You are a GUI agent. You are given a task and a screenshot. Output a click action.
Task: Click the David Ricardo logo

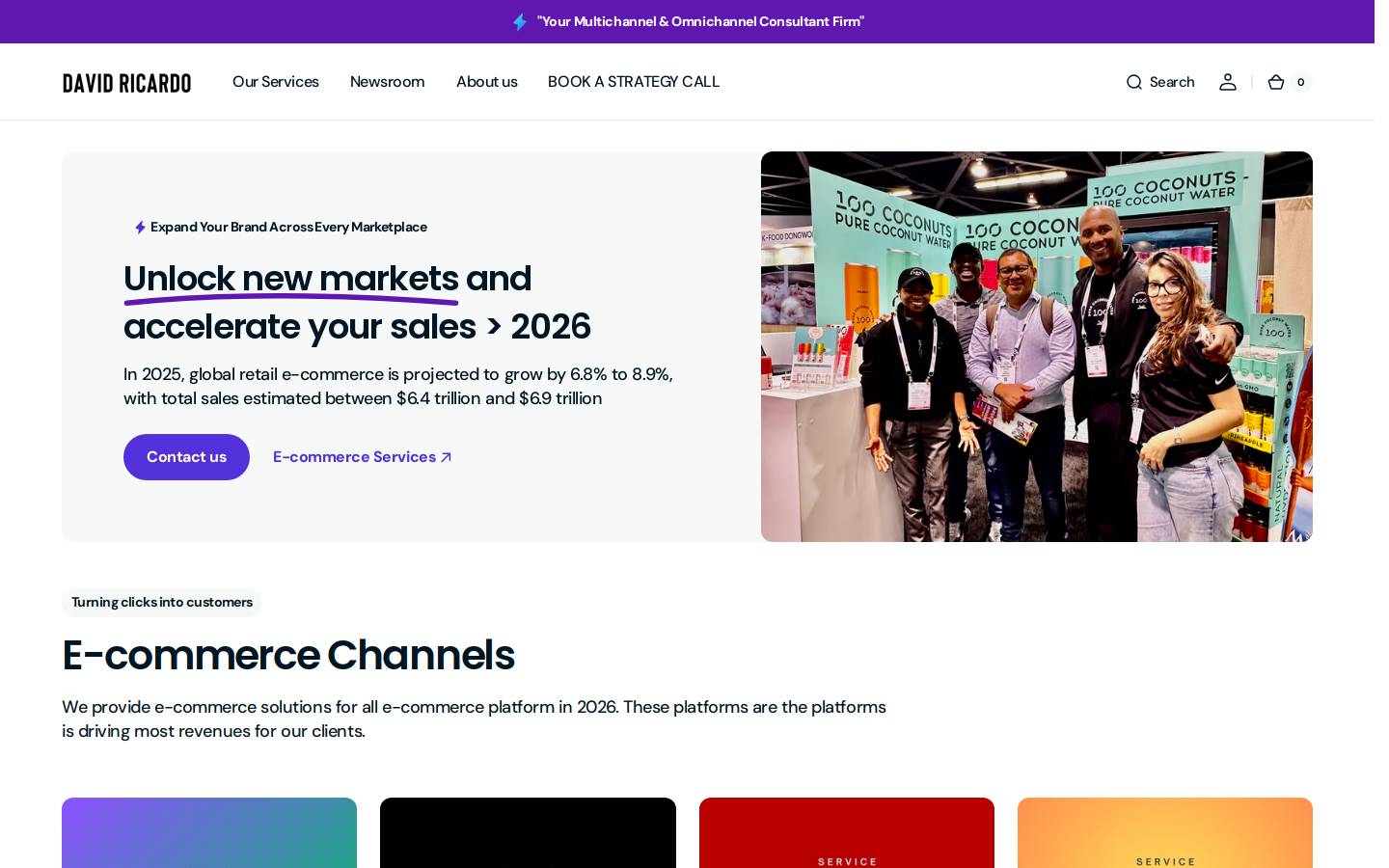click(127, 83)
